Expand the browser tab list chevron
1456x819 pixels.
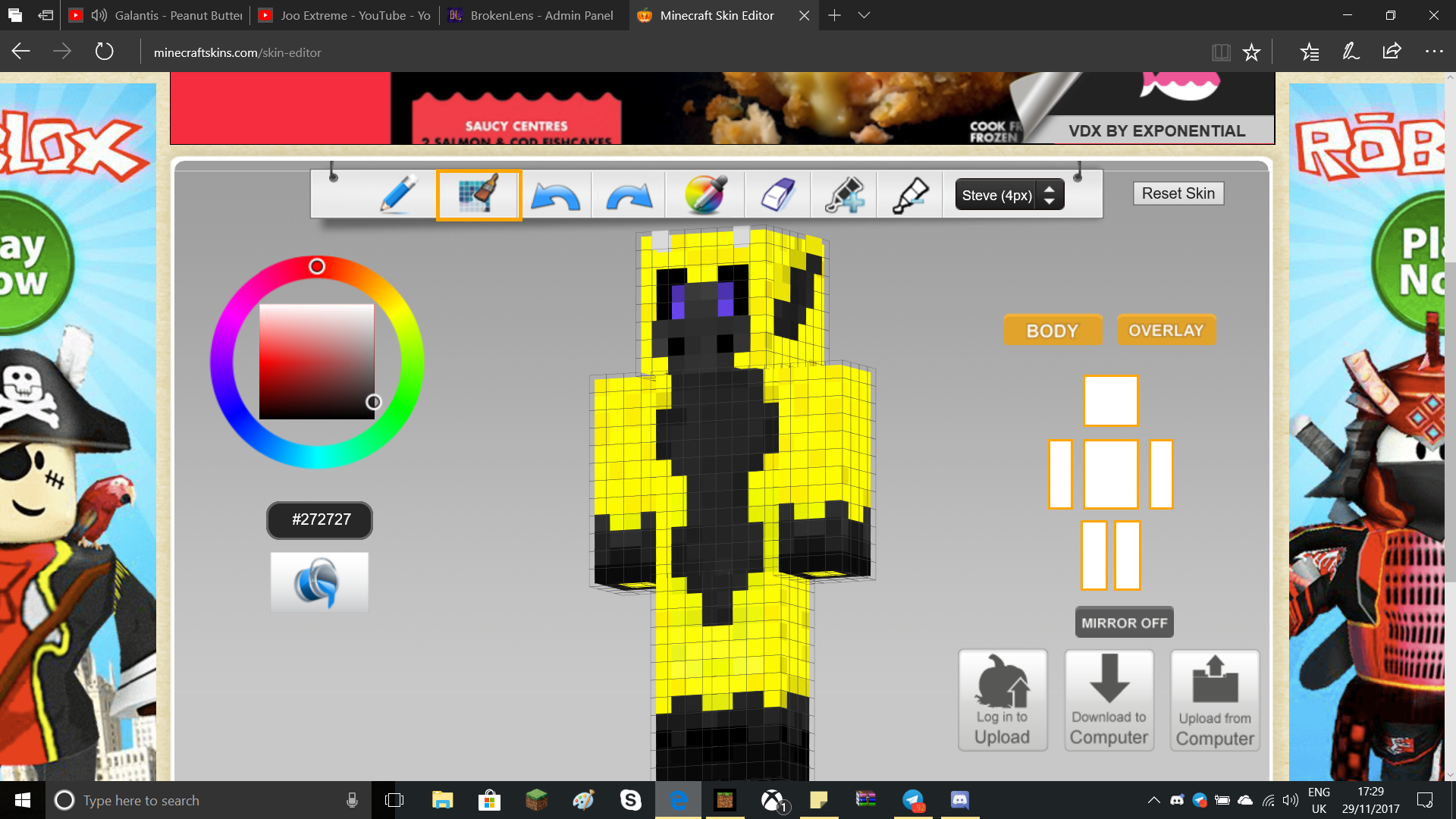click(864, 15)
